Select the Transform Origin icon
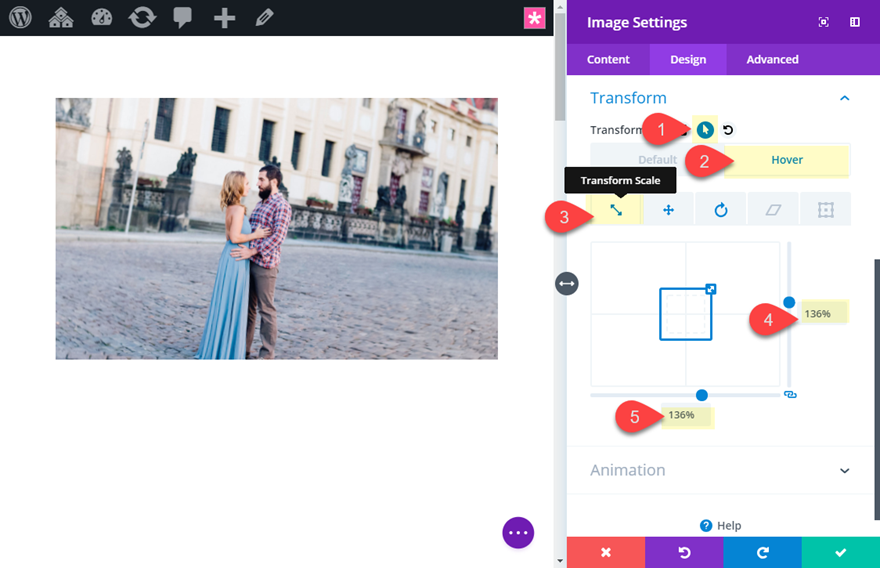The height and width of the screenshot is (568, 880). click(x=825, y=210)
